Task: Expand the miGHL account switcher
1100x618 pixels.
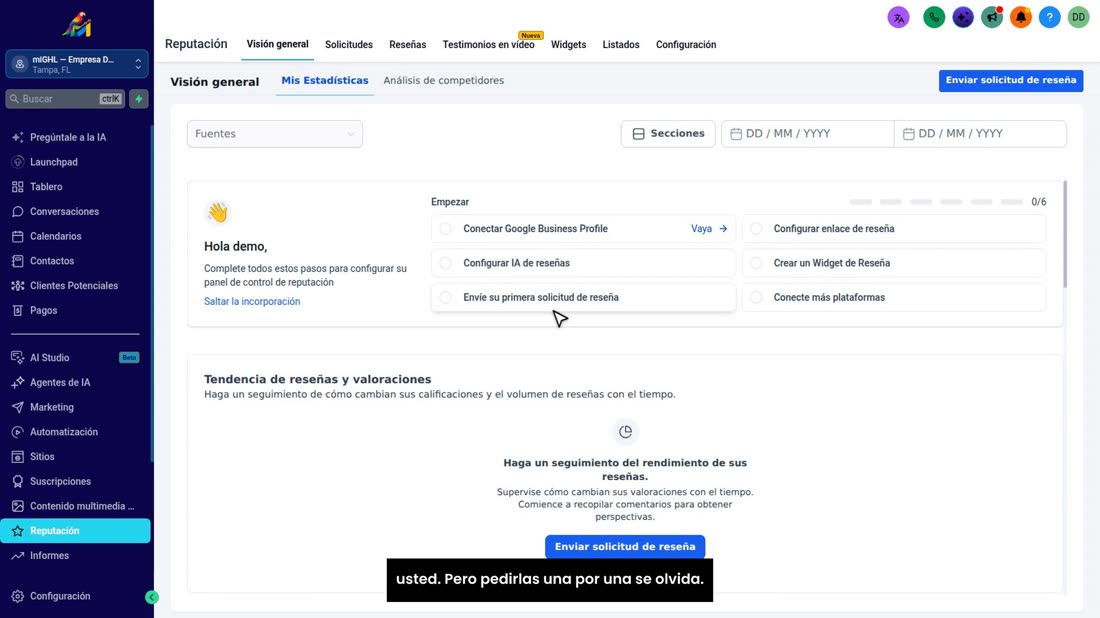Action: coord(76,64)
